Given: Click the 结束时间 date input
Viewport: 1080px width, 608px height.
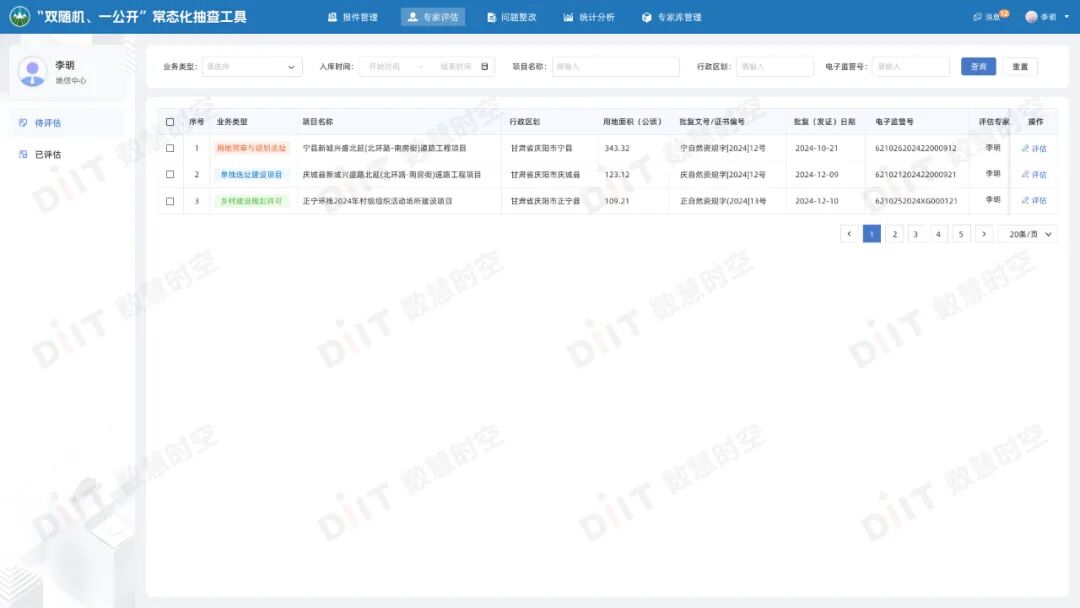Looking at the screenshot, I should [x=455, y=67].
